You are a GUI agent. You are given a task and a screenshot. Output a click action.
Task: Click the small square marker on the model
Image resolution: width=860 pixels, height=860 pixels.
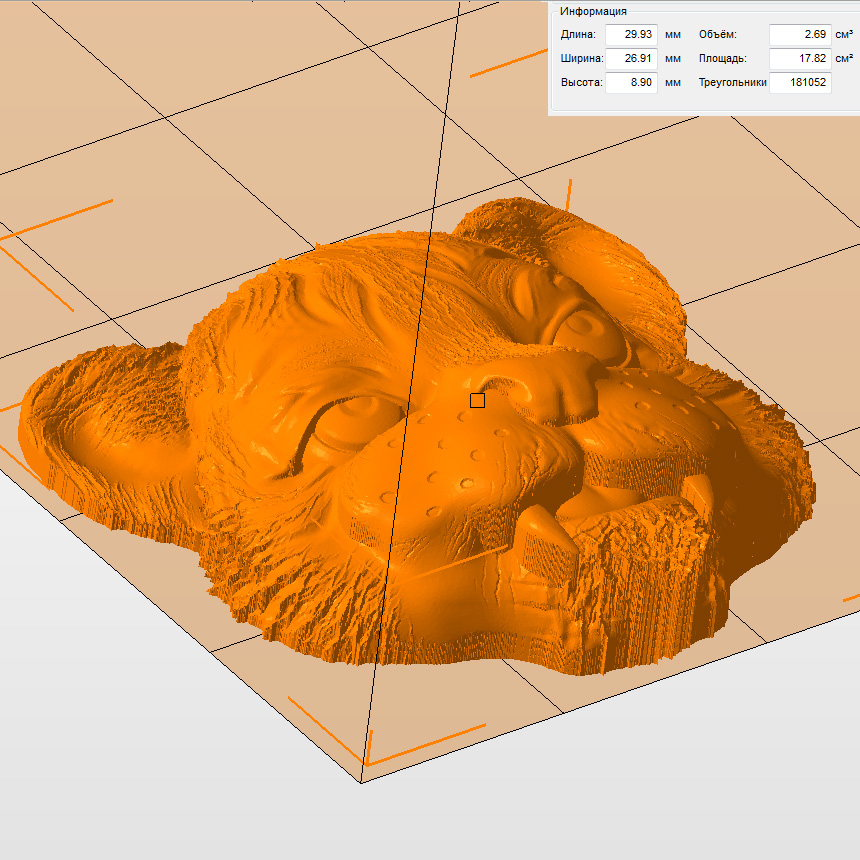[477, 400]
